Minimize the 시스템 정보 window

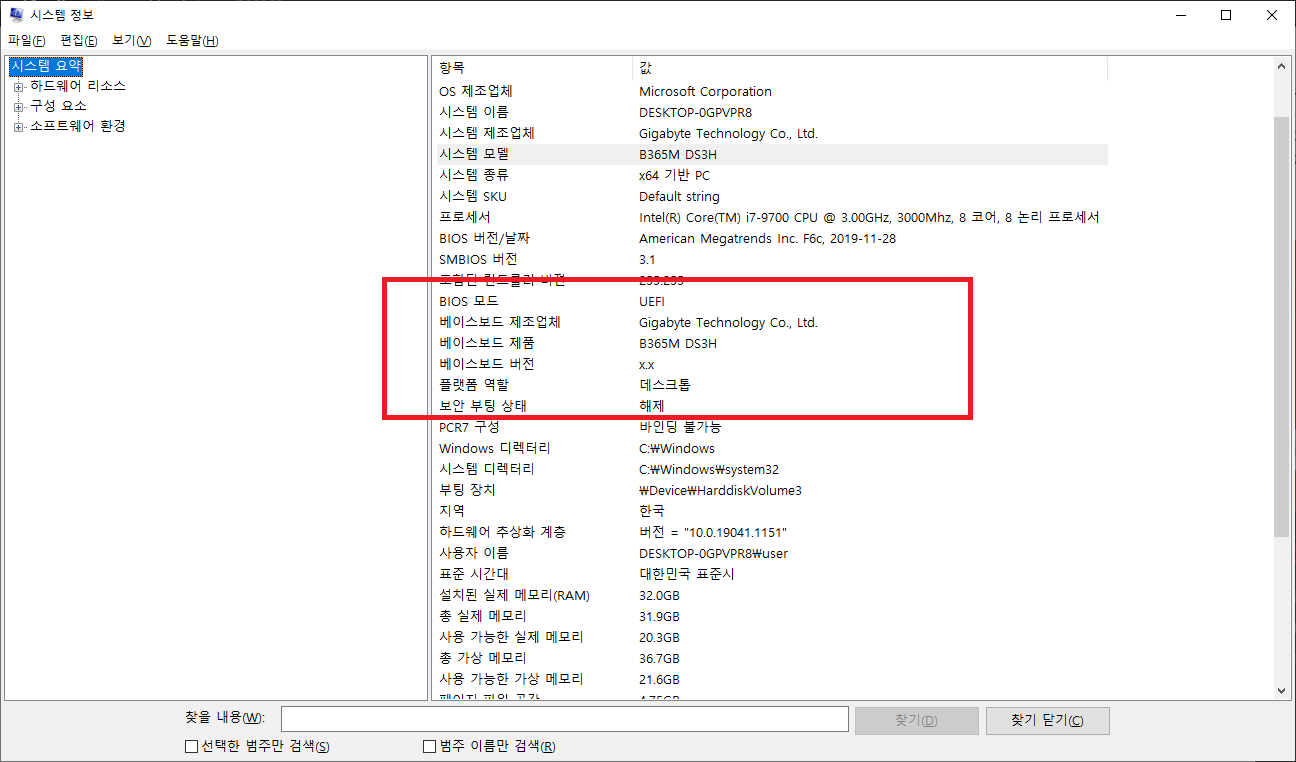1181,15
